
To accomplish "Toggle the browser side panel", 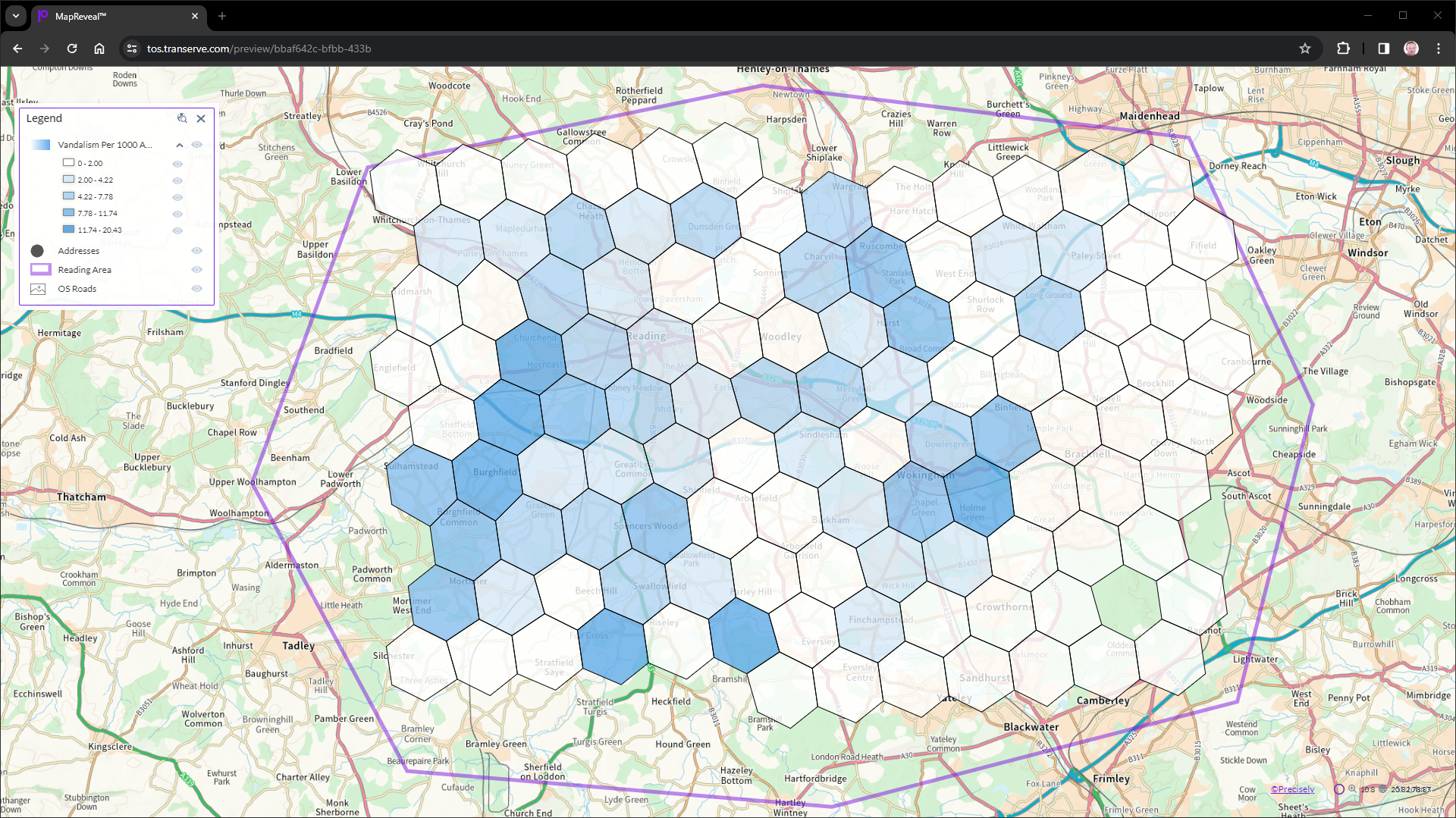I will [x=1384, y=49].
